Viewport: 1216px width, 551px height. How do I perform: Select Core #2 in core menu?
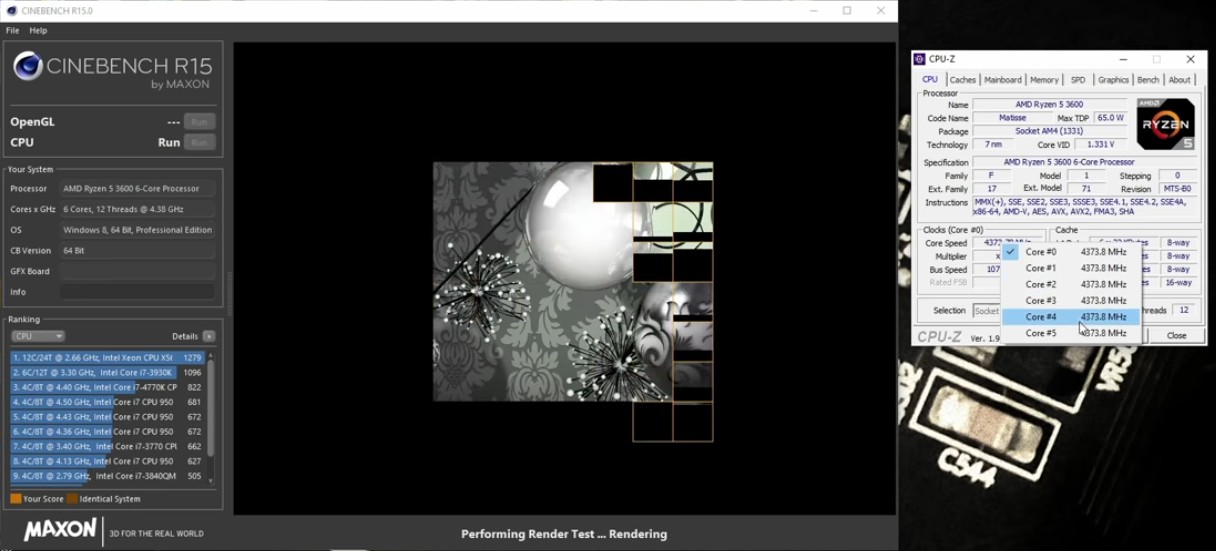pyautogui.click(x=1071, y=284)
